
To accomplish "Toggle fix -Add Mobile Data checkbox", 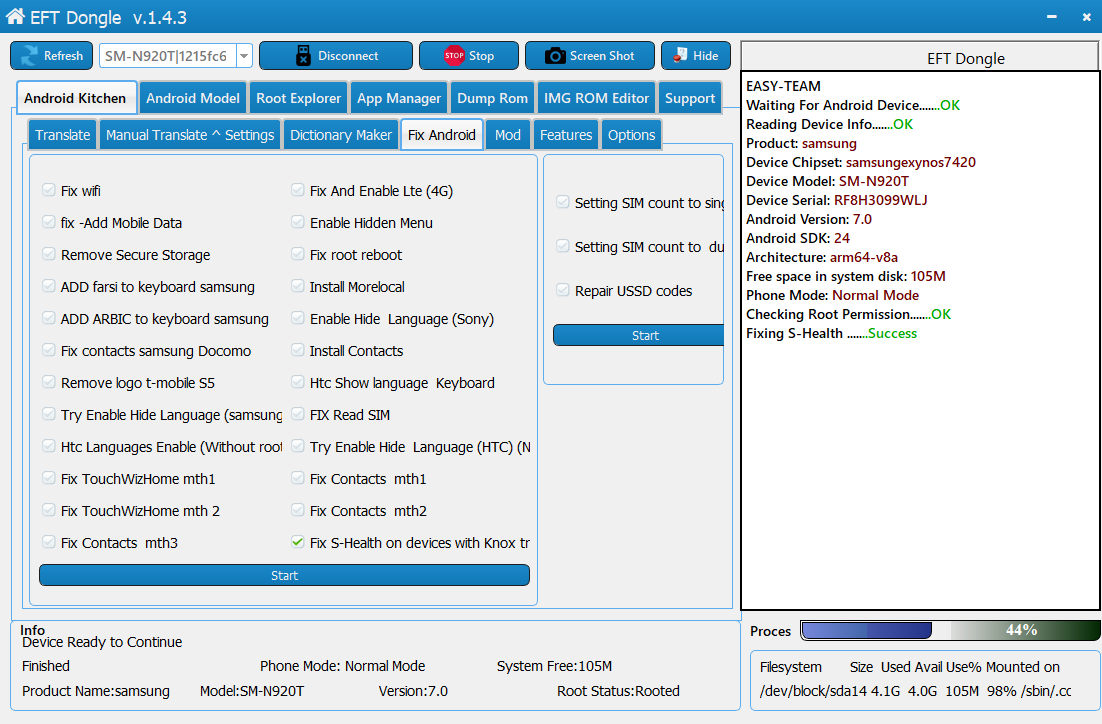I will (x=48, y=222).
